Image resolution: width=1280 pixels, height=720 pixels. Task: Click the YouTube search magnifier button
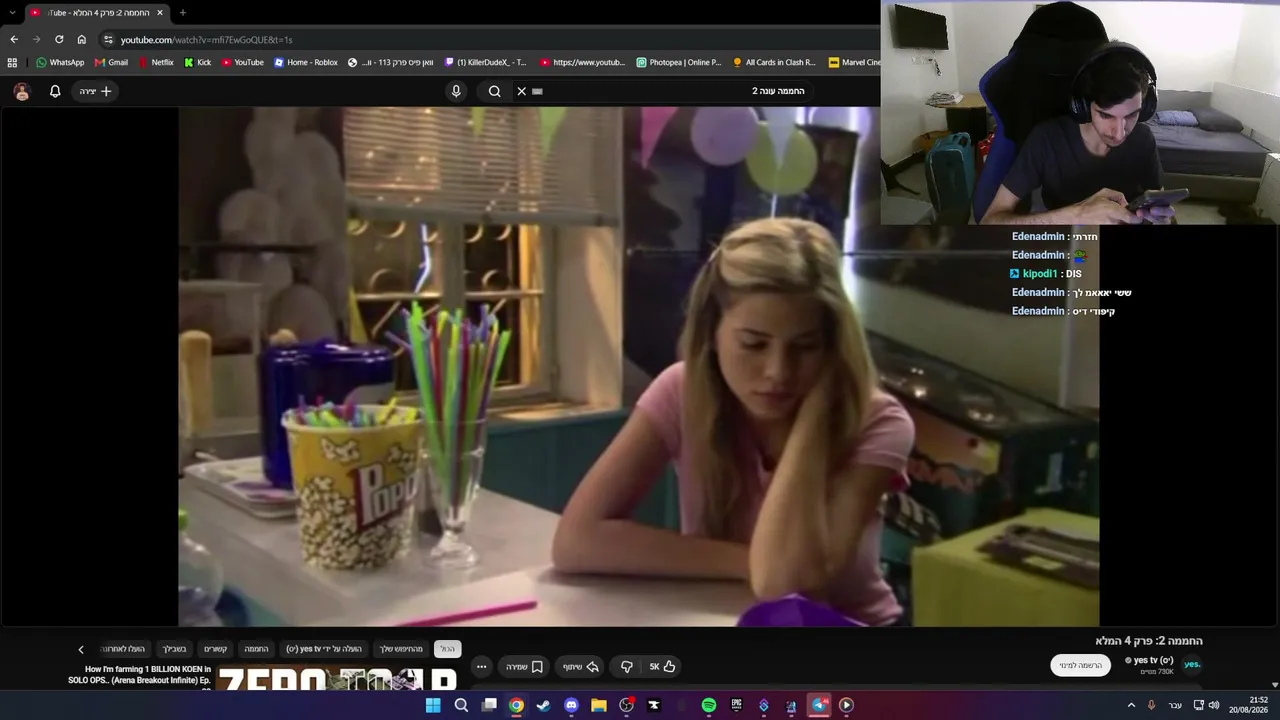(x=494, y=91)
